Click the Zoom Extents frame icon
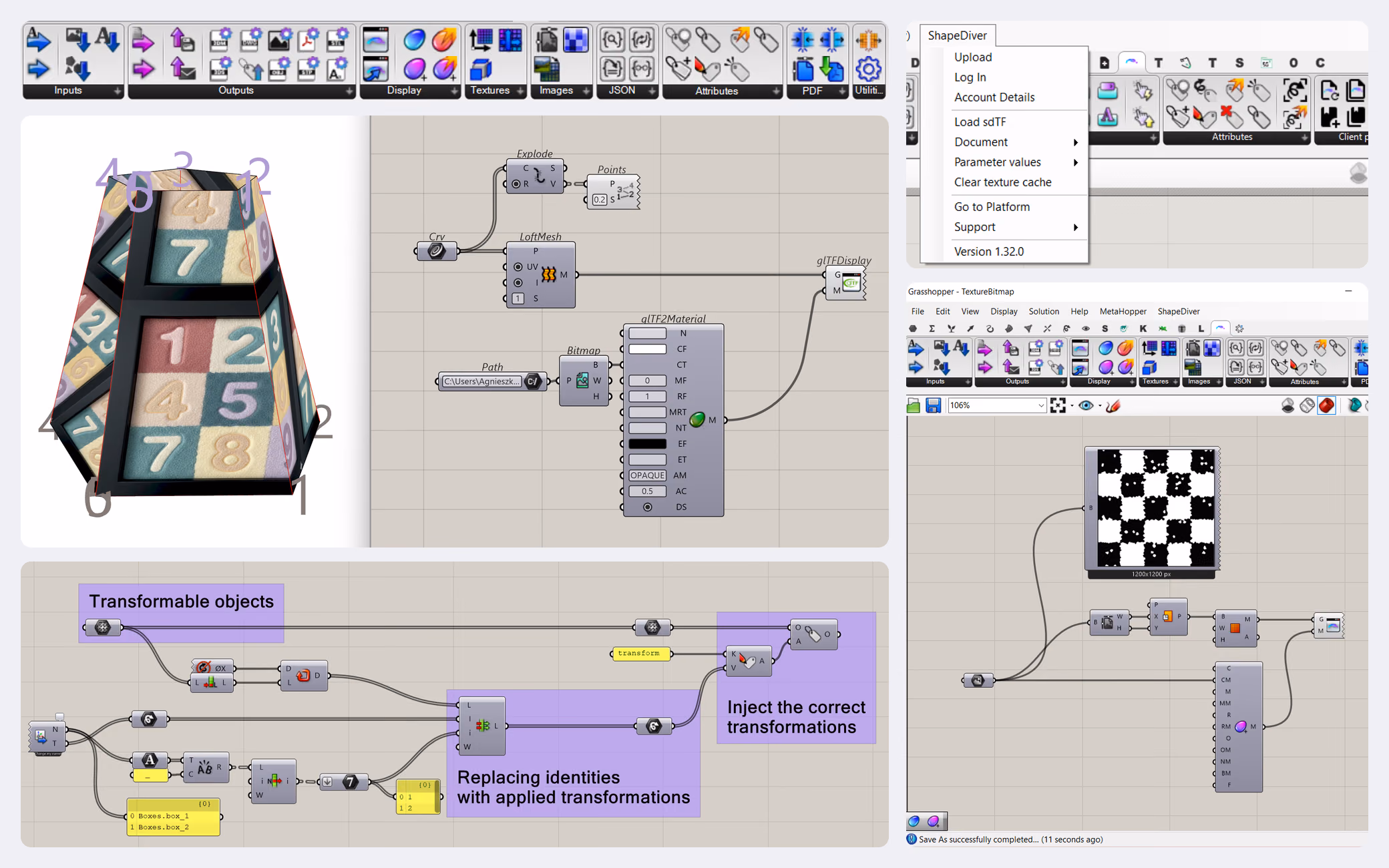 point(1058,405)
